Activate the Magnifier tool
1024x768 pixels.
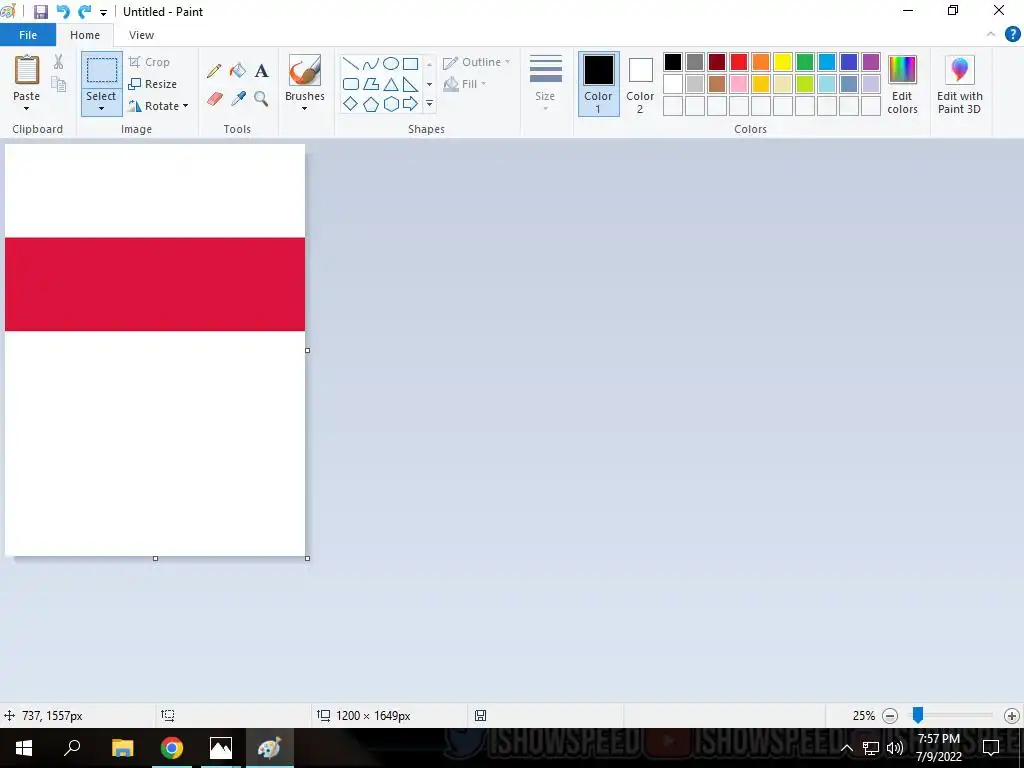[261, 99]
